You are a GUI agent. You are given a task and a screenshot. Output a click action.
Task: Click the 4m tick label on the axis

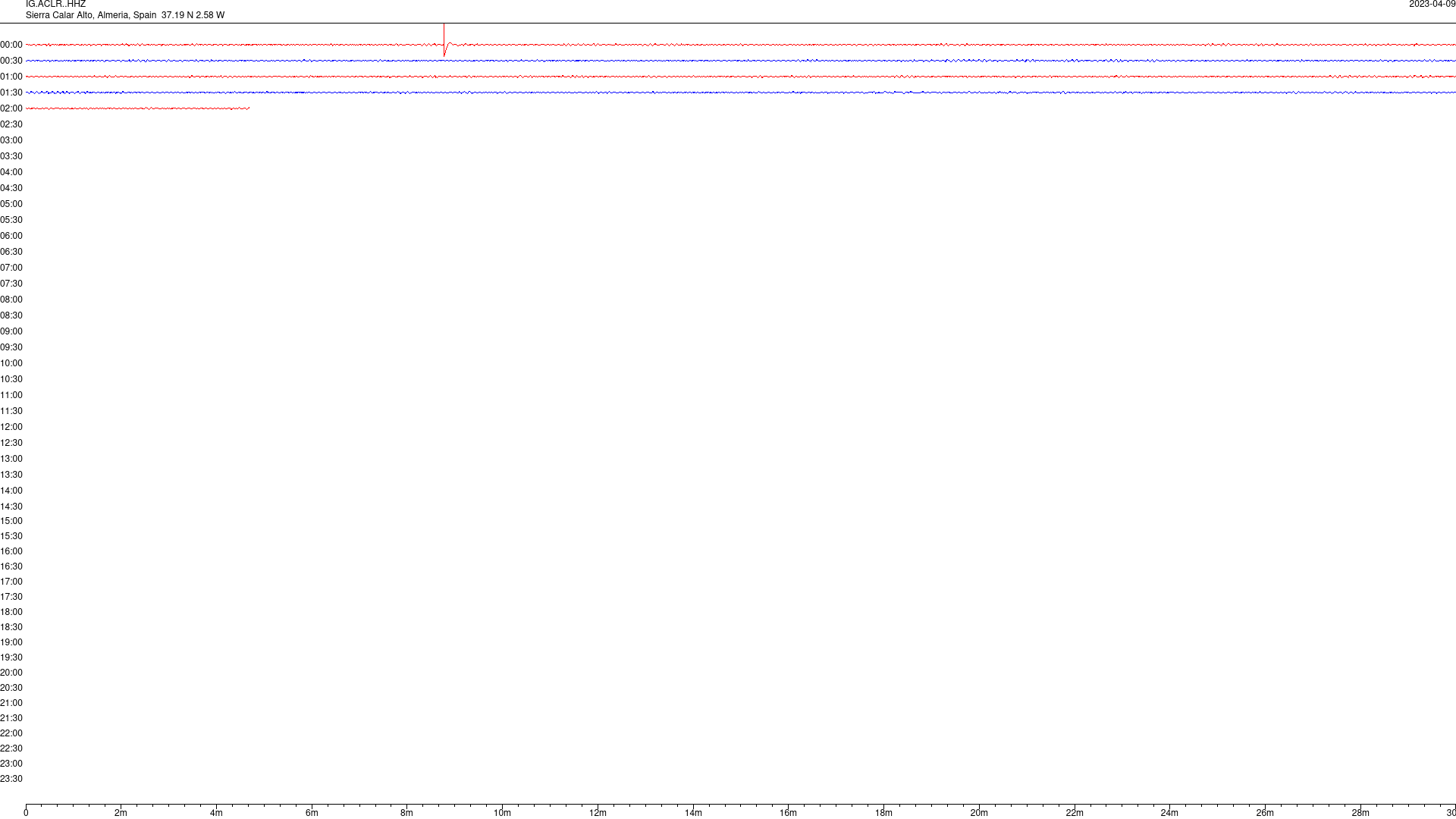click(x=216, y=813)
